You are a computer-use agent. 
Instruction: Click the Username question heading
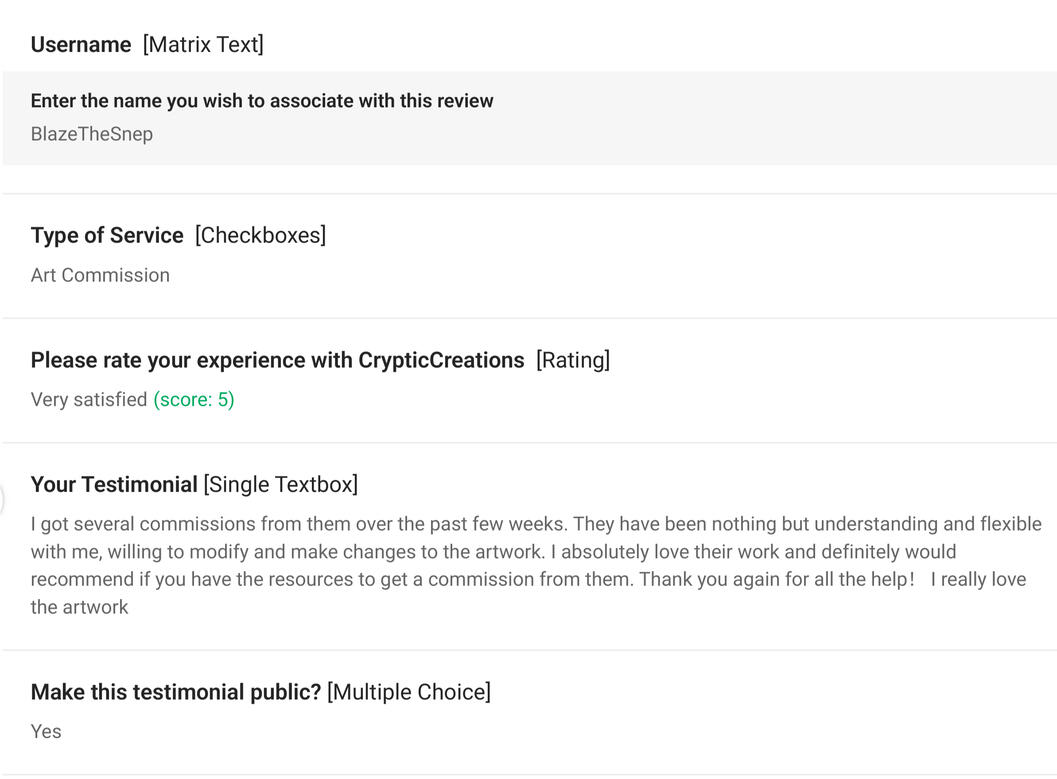pos(81,45)
